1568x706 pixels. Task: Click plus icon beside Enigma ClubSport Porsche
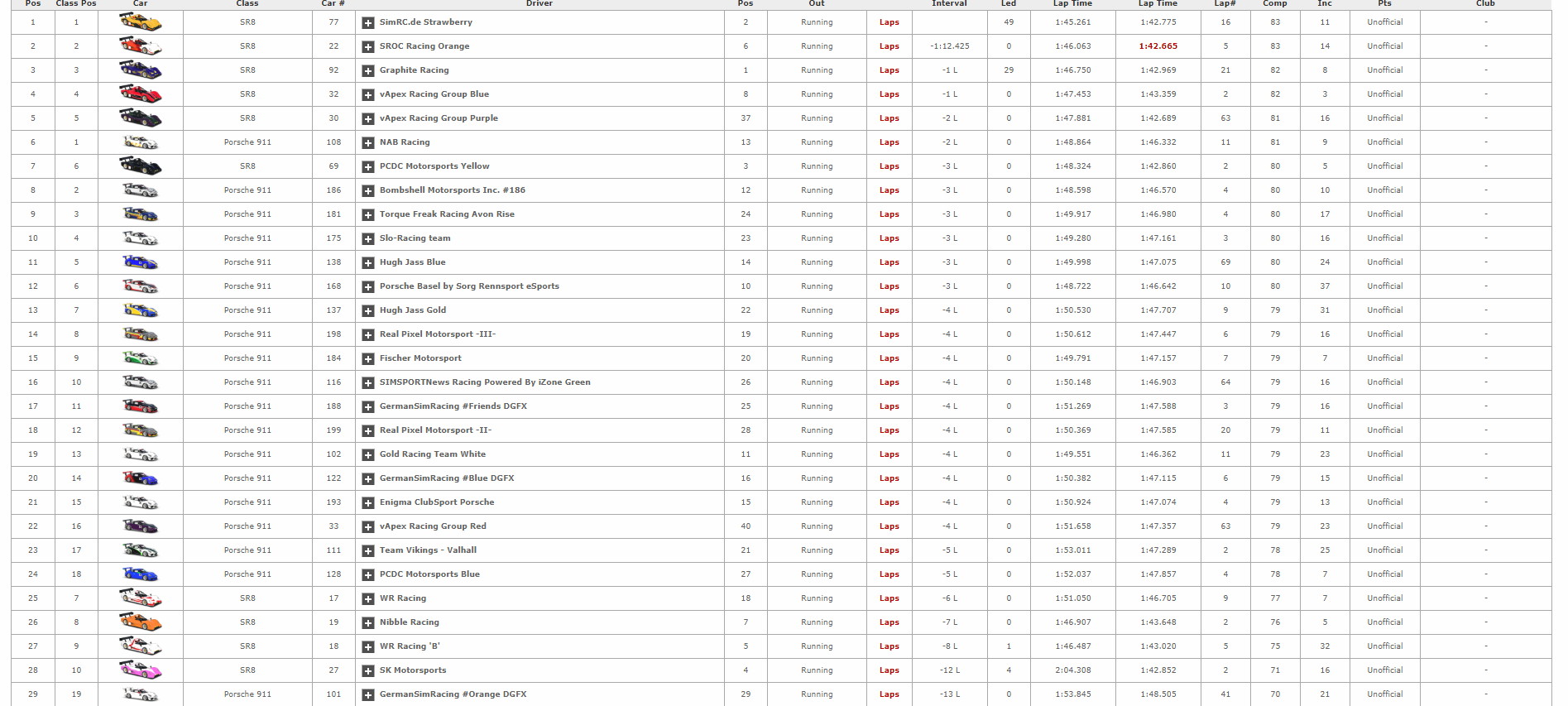point(368,503)
